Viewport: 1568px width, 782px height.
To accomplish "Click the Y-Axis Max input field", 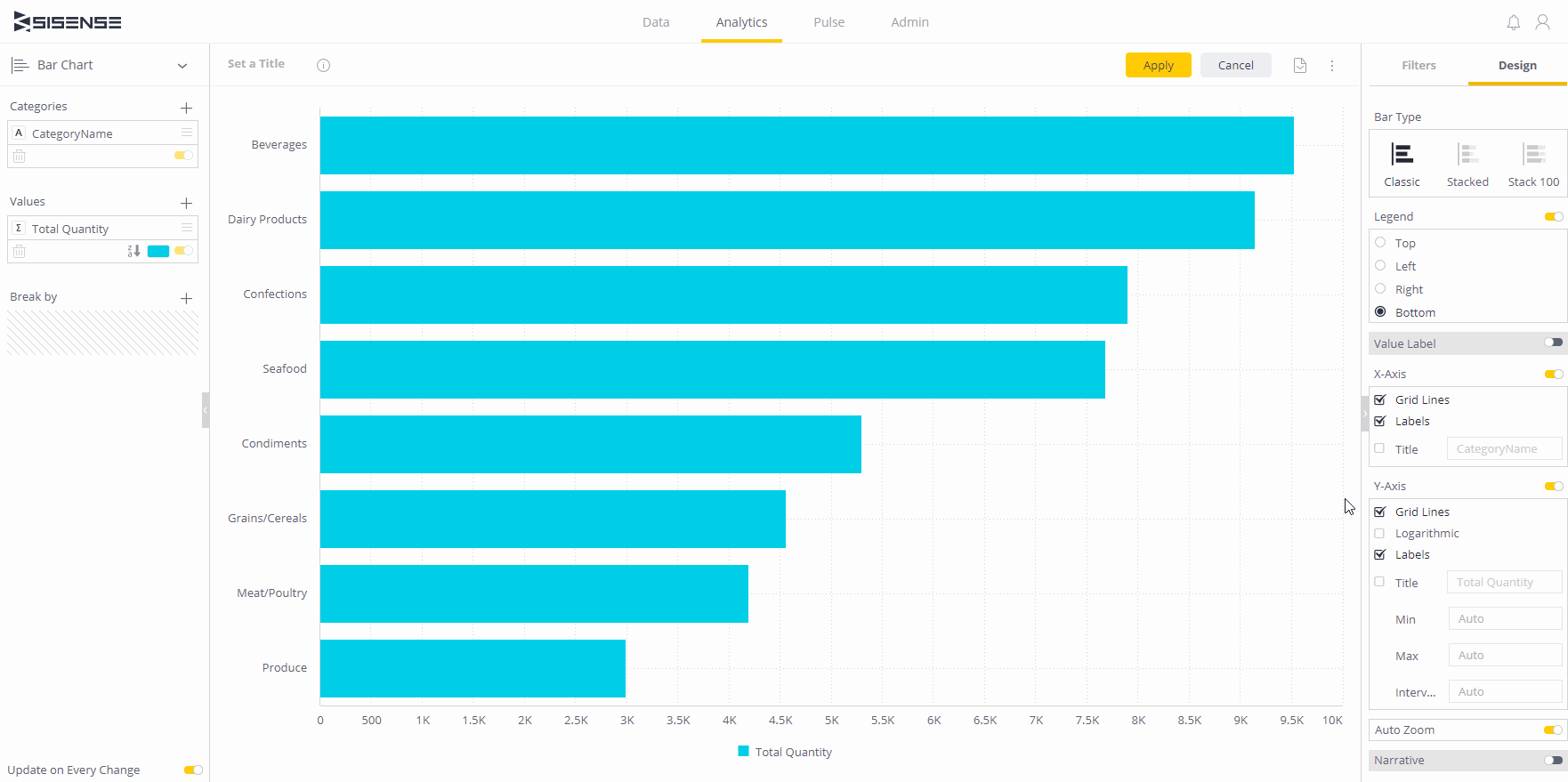I will tap(1504, 656).
